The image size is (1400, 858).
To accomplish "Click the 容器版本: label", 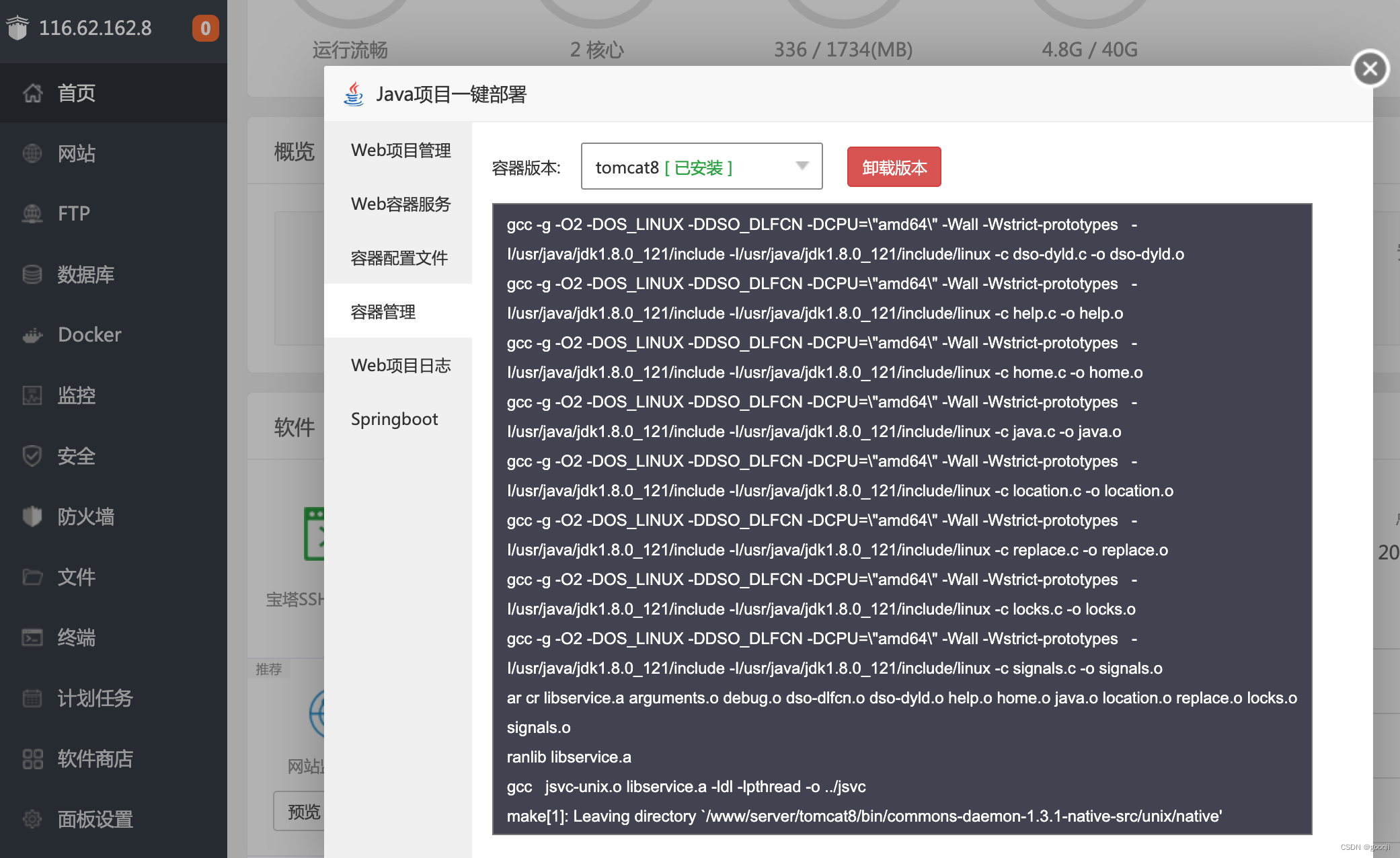I will pyautogui.click(x=526, y=168).
